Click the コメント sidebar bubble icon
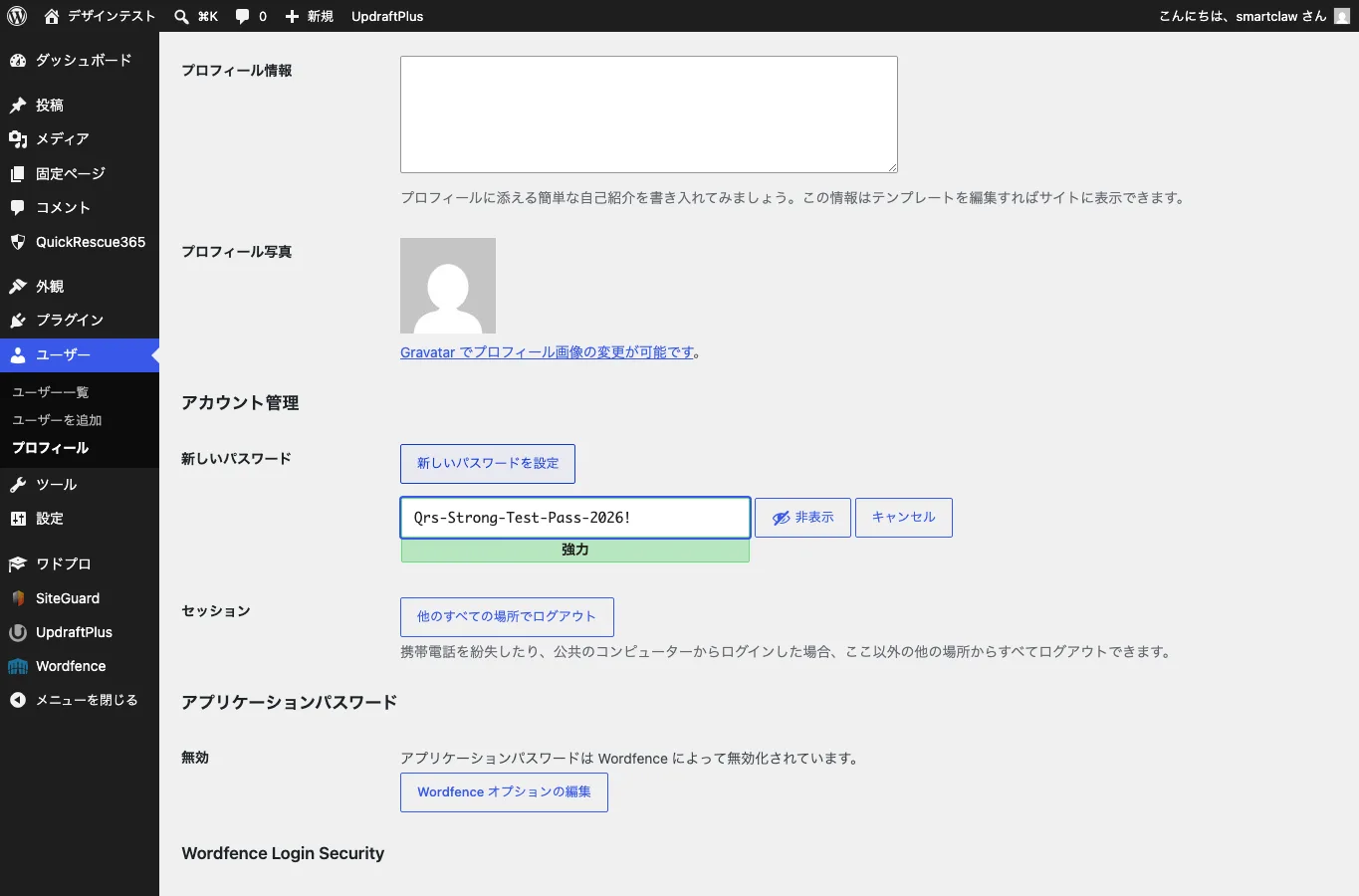The width and height of the screenshot is (1359, 896). tap(18, 208)
